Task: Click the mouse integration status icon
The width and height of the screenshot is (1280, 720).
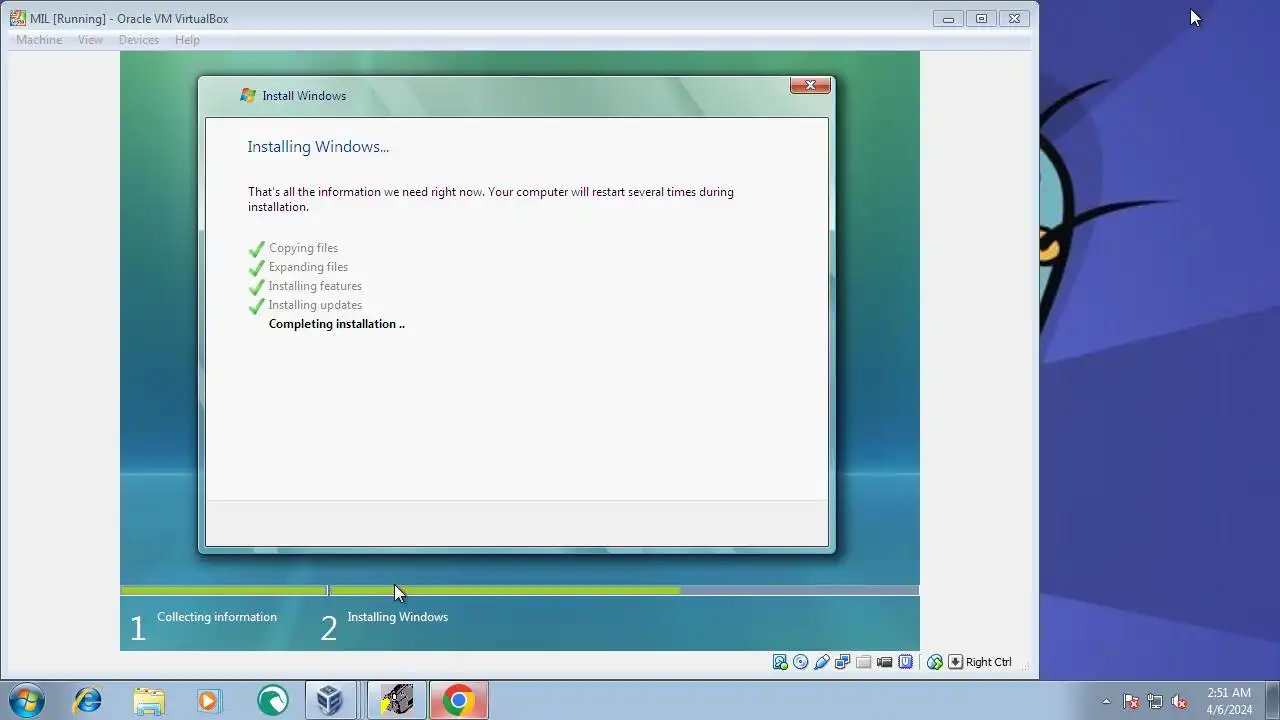Action: tap(935, 662)
